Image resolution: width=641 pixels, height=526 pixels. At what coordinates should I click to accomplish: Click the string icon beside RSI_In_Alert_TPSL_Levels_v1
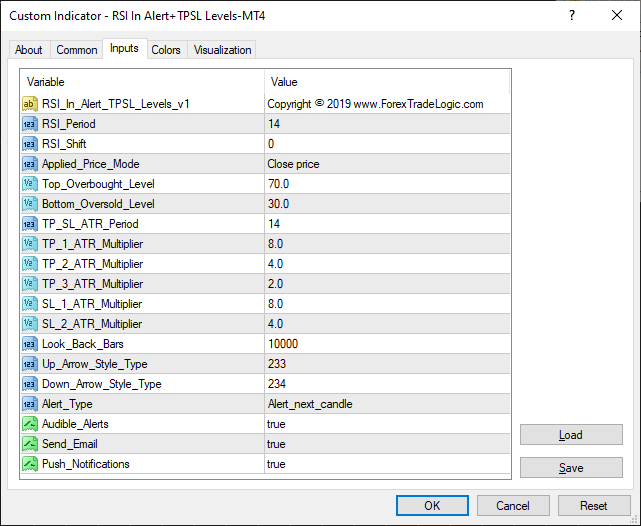tap(30, 104)
